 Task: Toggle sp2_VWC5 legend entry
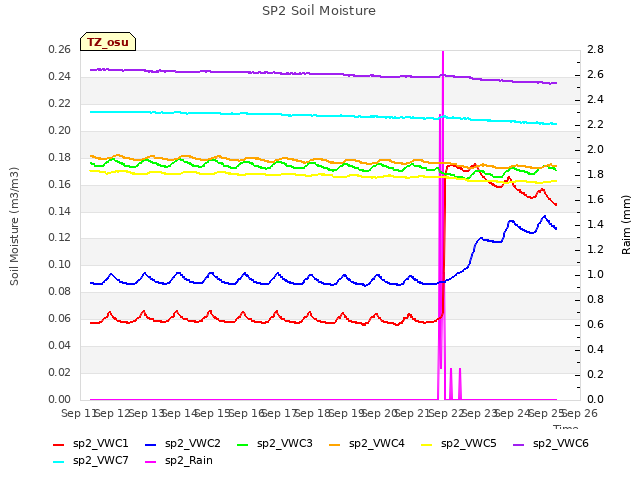click(459, 443)
